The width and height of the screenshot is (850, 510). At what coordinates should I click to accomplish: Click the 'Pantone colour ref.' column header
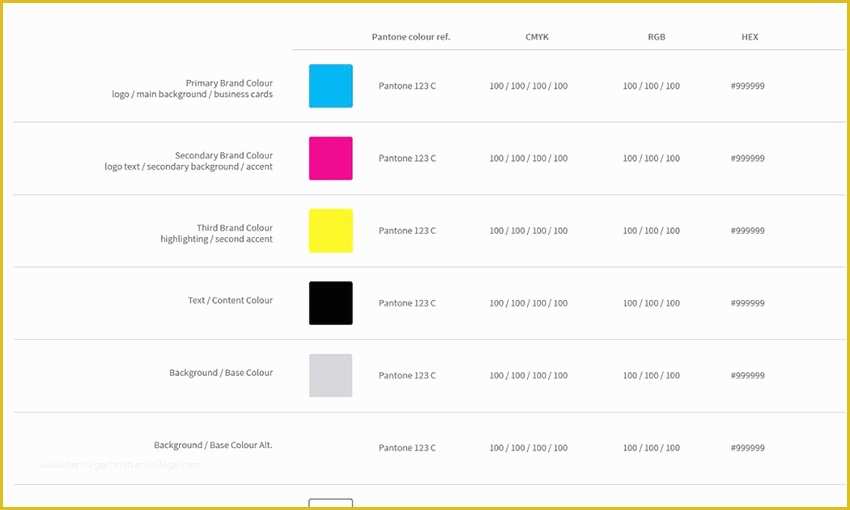pyautogui.click(x=411, y=37)
